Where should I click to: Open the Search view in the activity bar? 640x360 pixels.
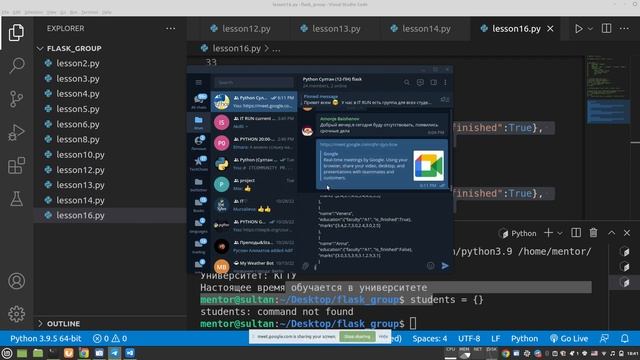pos(16,65)
